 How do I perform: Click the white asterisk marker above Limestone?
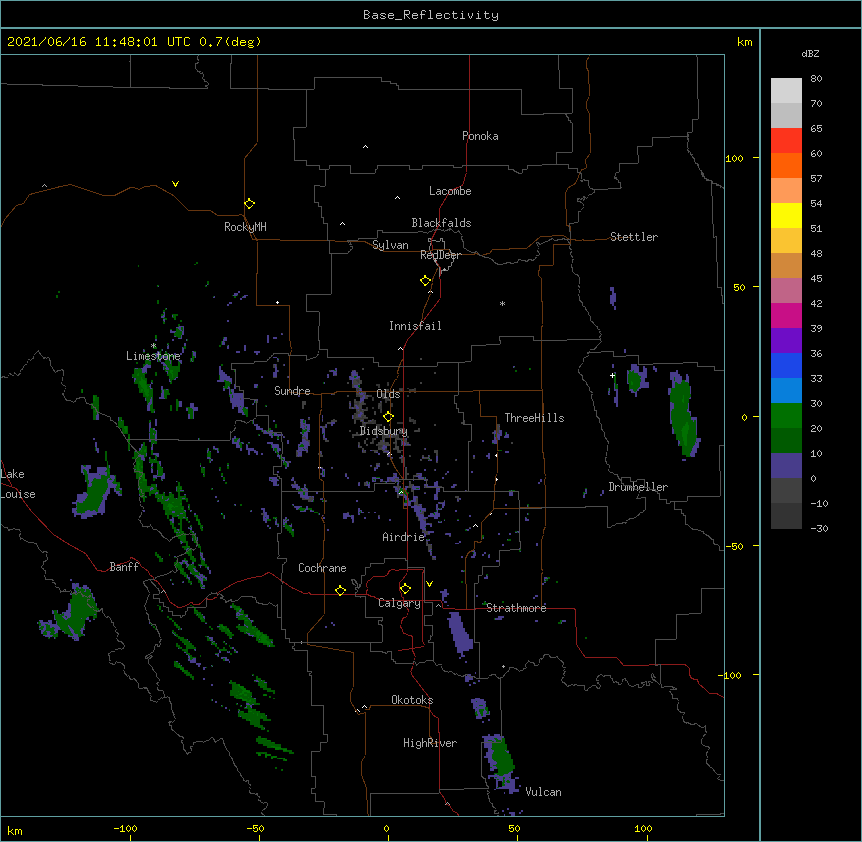click(x=153, y=346)
